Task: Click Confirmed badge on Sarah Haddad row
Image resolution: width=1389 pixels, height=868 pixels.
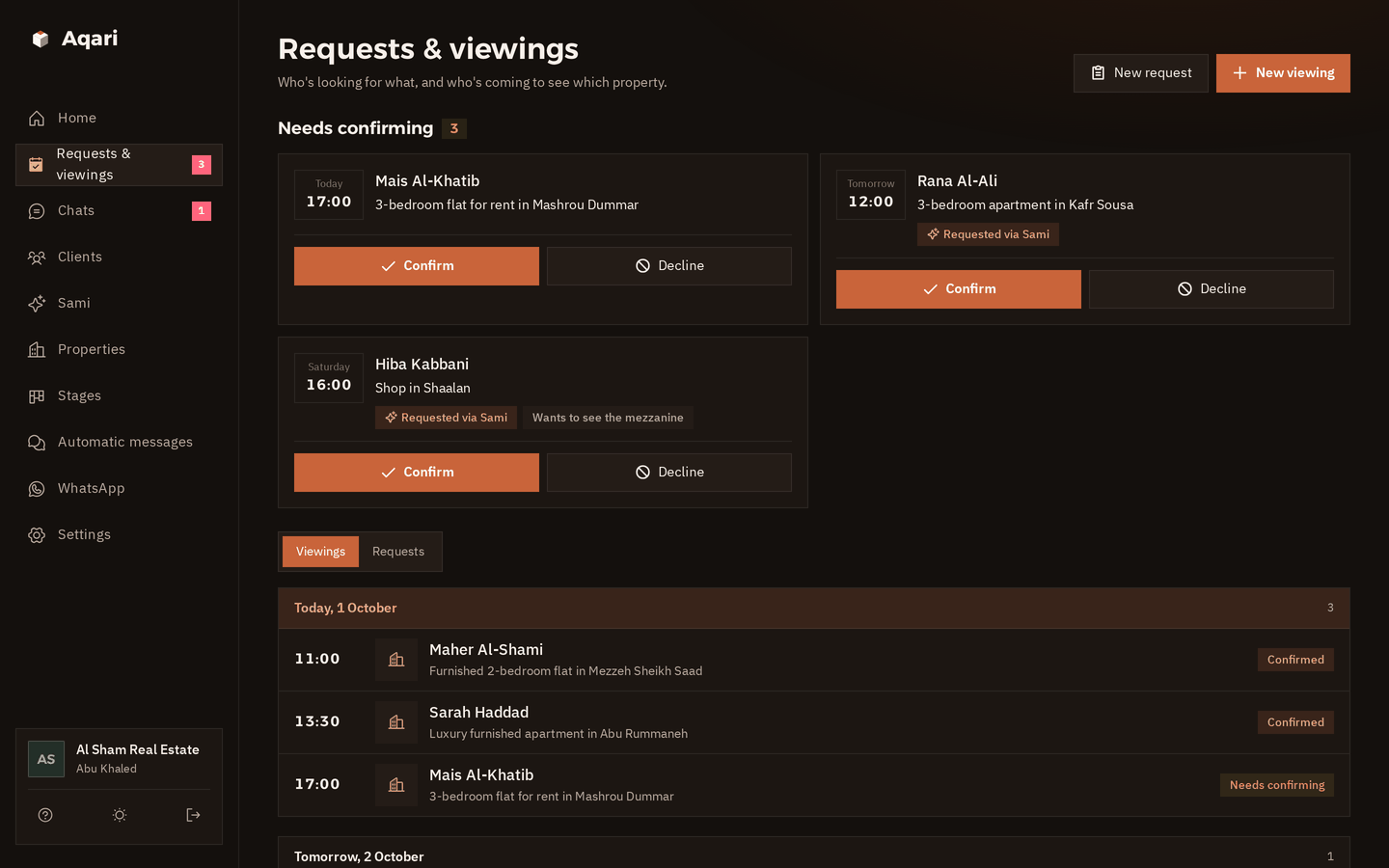Action: 1295,722
